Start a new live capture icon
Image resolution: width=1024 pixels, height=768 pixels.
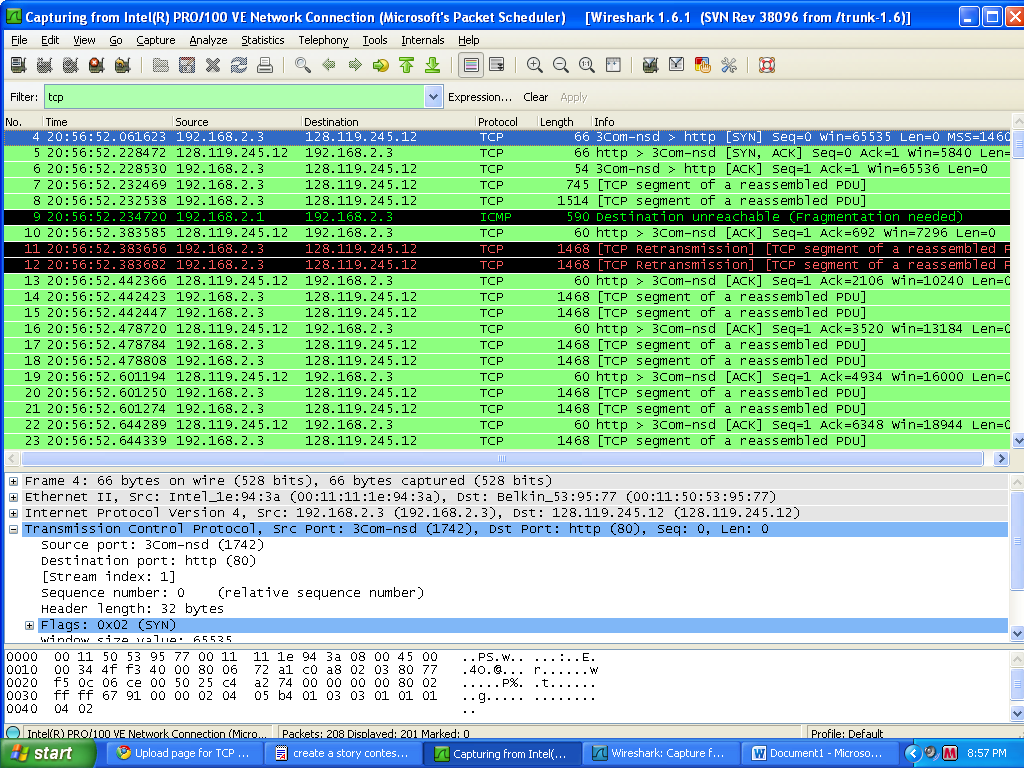coord(71,65)
